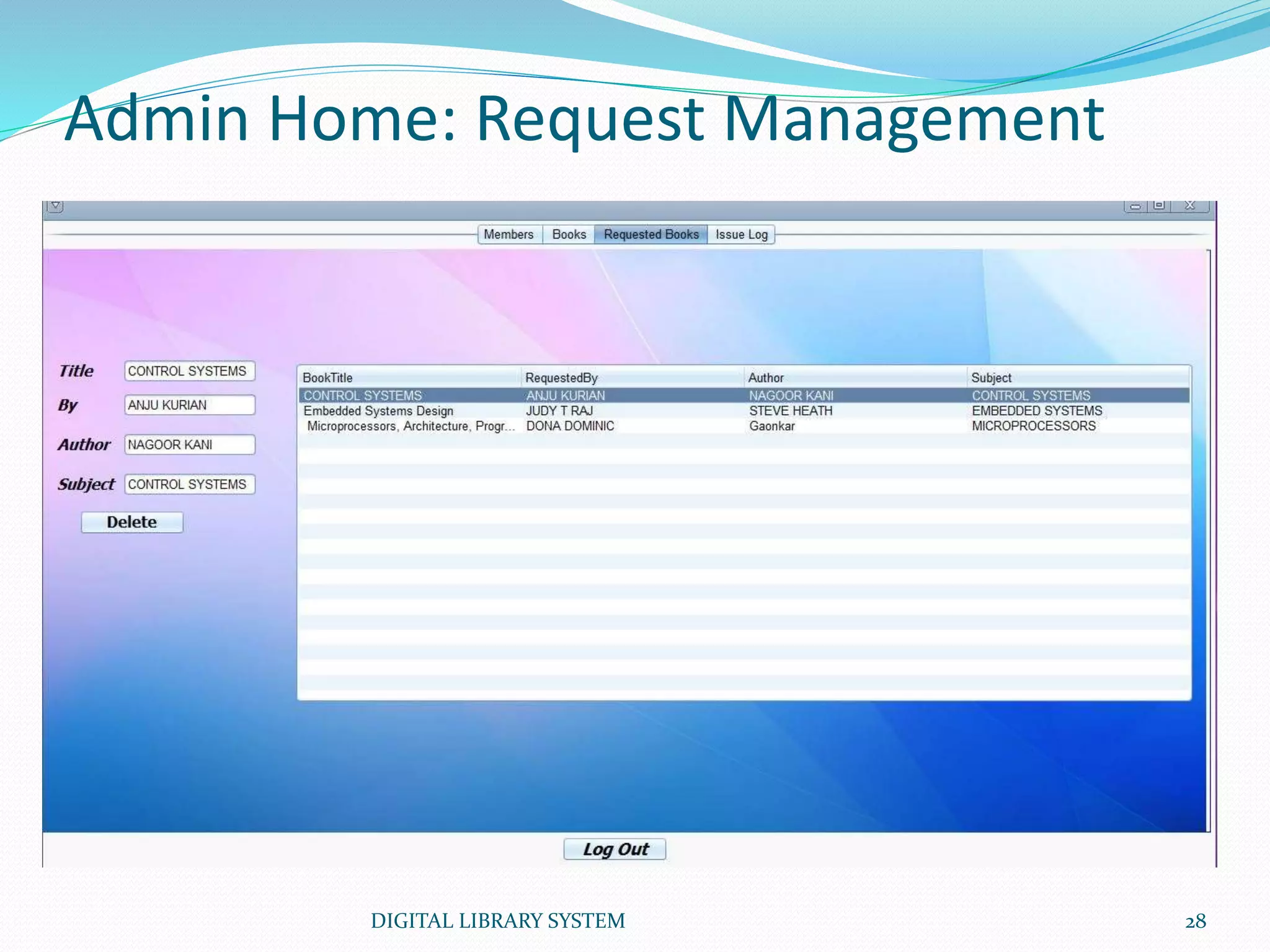
Task: Click the minimize window icon
Action: tap(1135, 206)
